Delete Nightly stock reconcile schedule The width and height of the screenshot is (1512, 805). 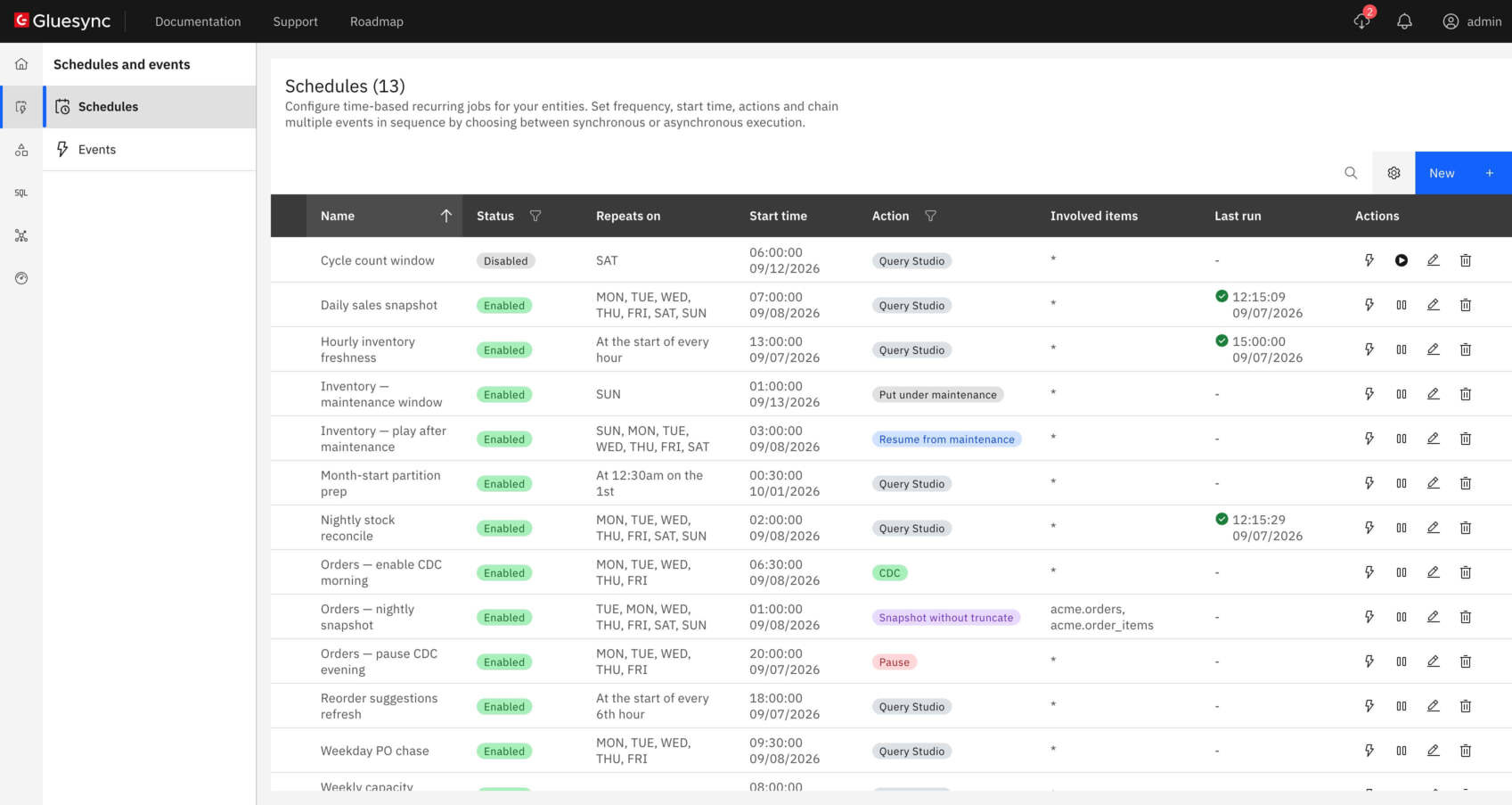[x=1466, y=528]
